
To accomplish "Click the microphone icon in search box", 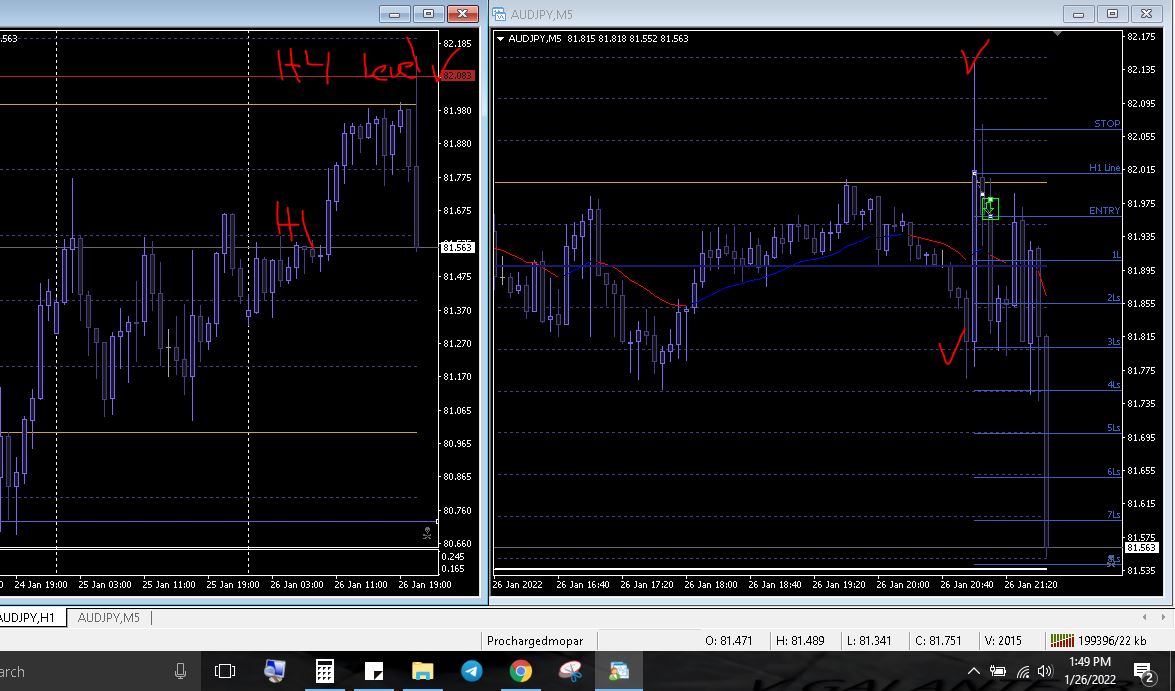I will click(x=180, y=671).
